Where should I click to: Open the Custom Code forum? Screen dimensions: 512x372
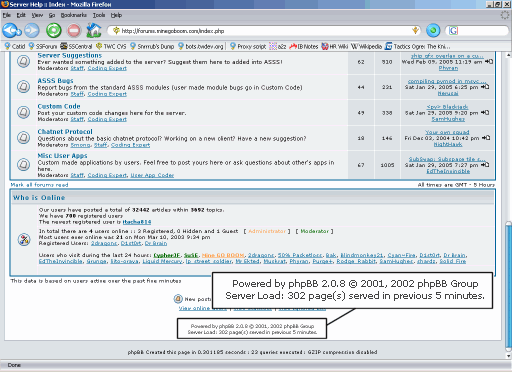[x=59, y=106]
